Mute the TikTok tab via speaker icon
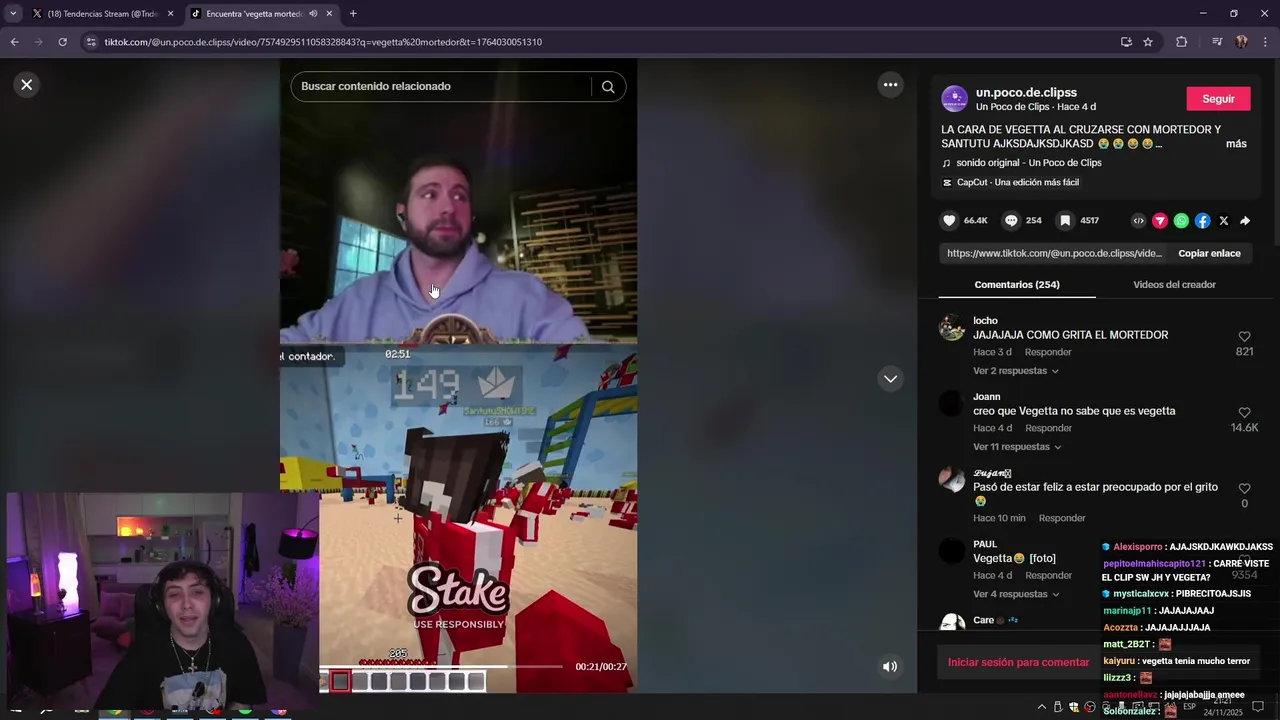This screenshot has height=720, width=1280. pos(313,14)
